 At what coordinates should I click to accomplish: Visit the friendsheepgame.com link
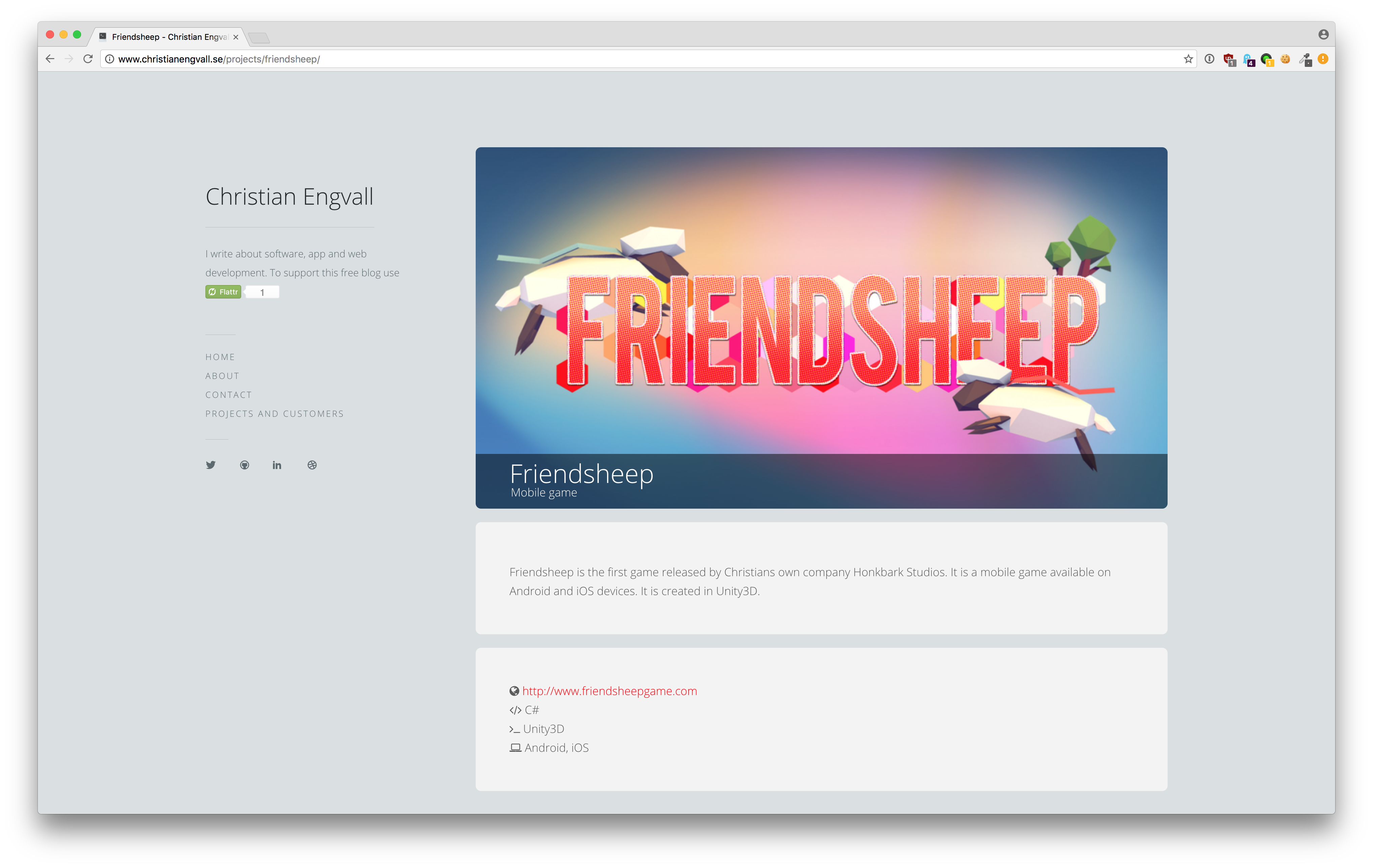609,691
